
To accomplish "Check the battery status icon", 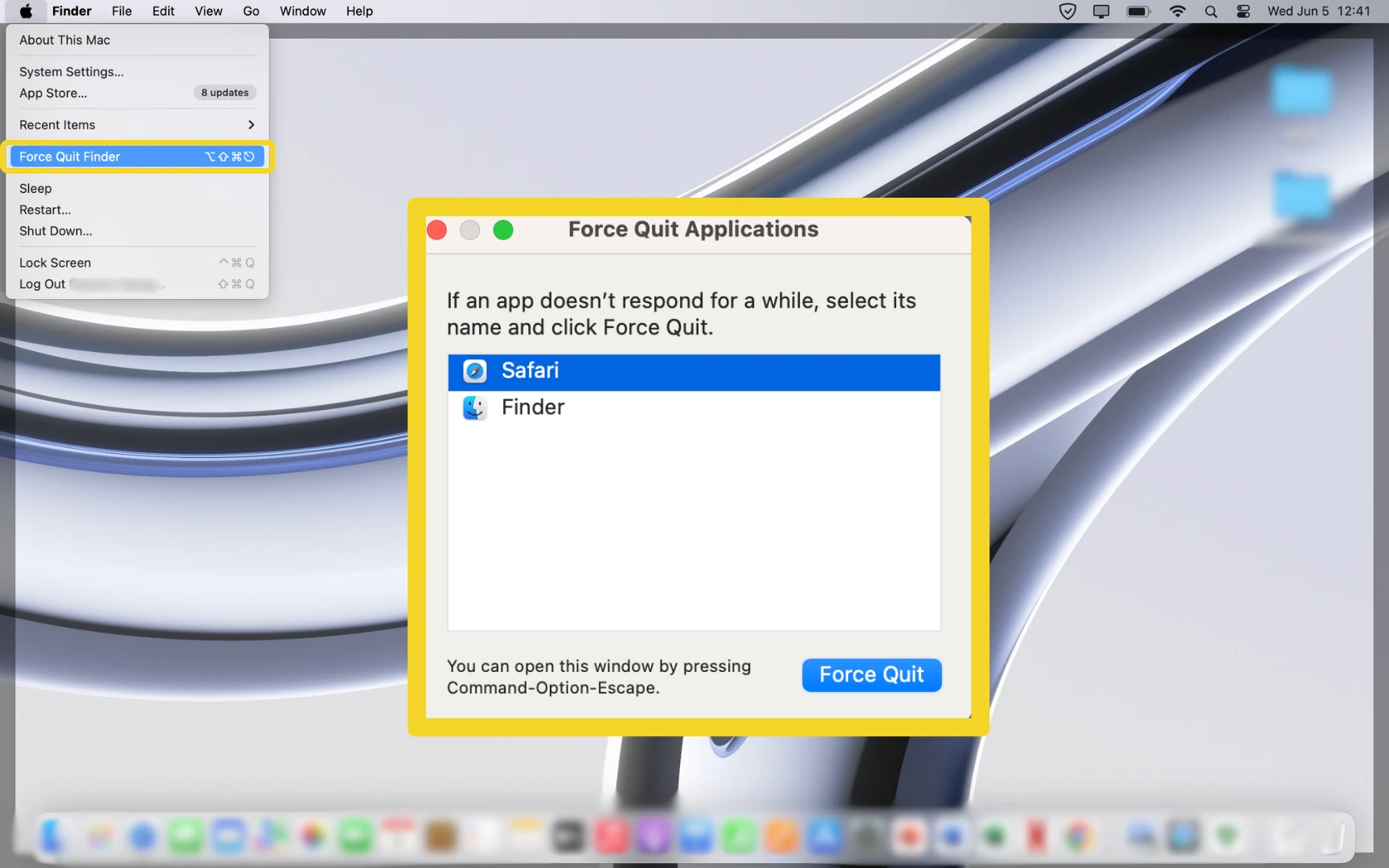I will (x=1138, y=11).
